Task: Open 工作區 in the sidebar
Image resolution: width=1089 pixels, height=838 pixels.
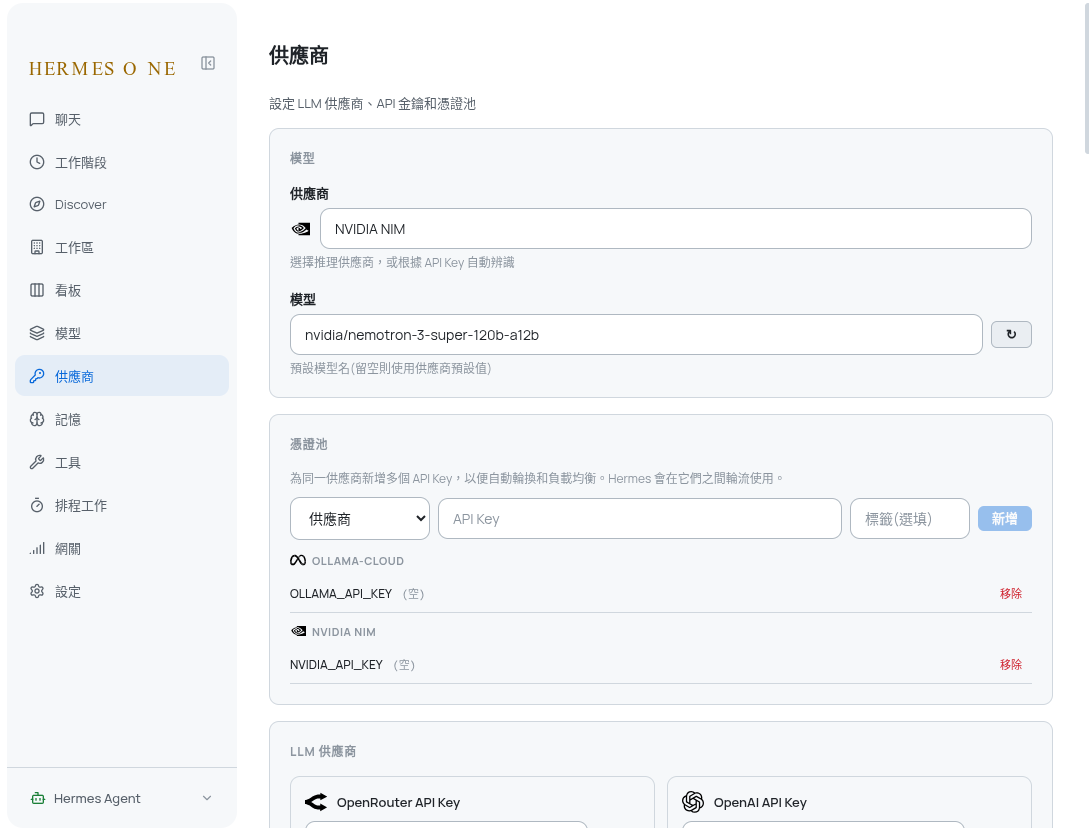Action: point(122,247)
